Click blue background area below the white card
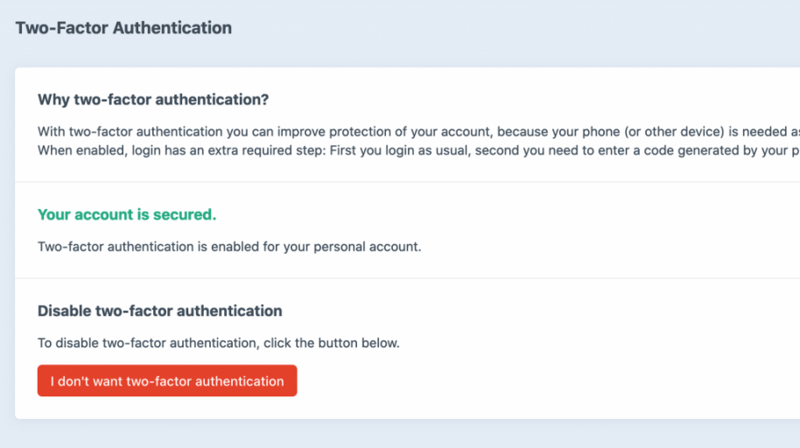The width and height of the screenshot is (800, 448). click(x=400, y=434)
